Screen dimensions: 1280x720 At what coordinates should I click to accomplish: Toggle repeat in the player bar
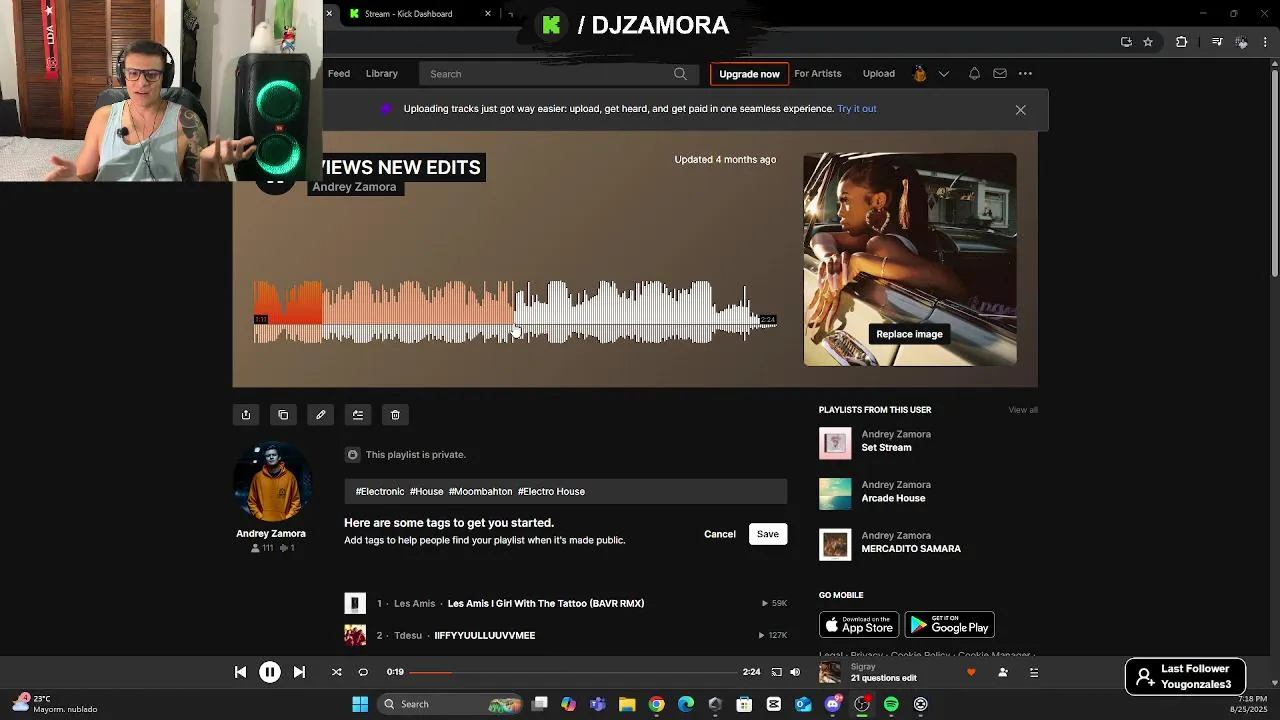pos(363,672)
